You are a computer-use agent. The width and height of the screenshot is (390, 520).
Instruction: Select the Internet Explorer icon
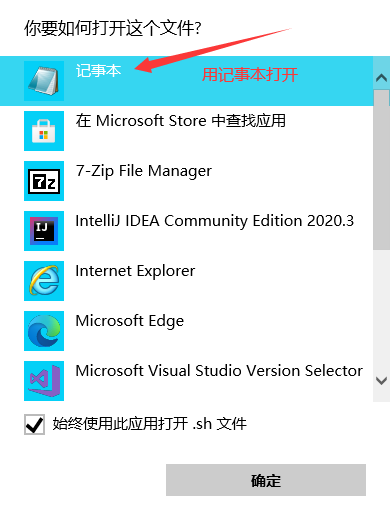click(x=44, y=281)
